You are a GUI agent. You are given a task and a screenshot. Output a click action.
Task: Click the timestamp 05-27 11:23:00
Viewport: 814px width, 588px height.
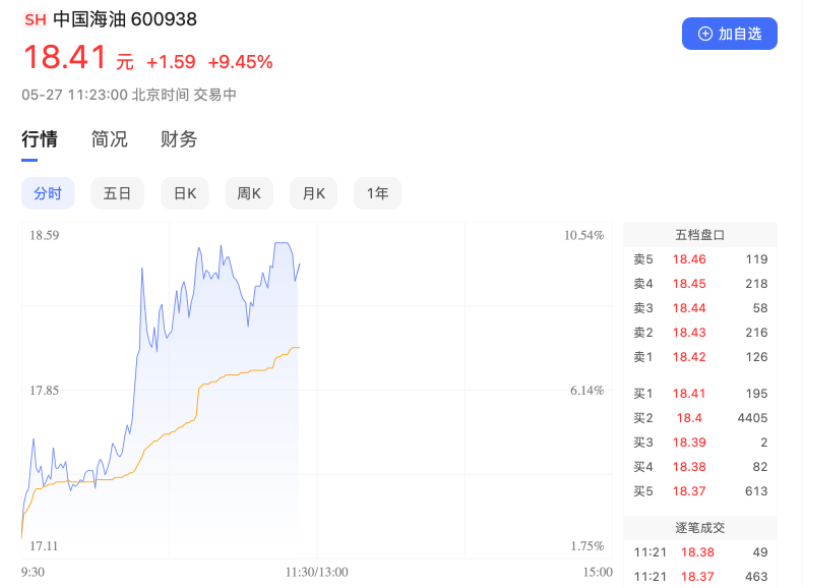[74, 95]
